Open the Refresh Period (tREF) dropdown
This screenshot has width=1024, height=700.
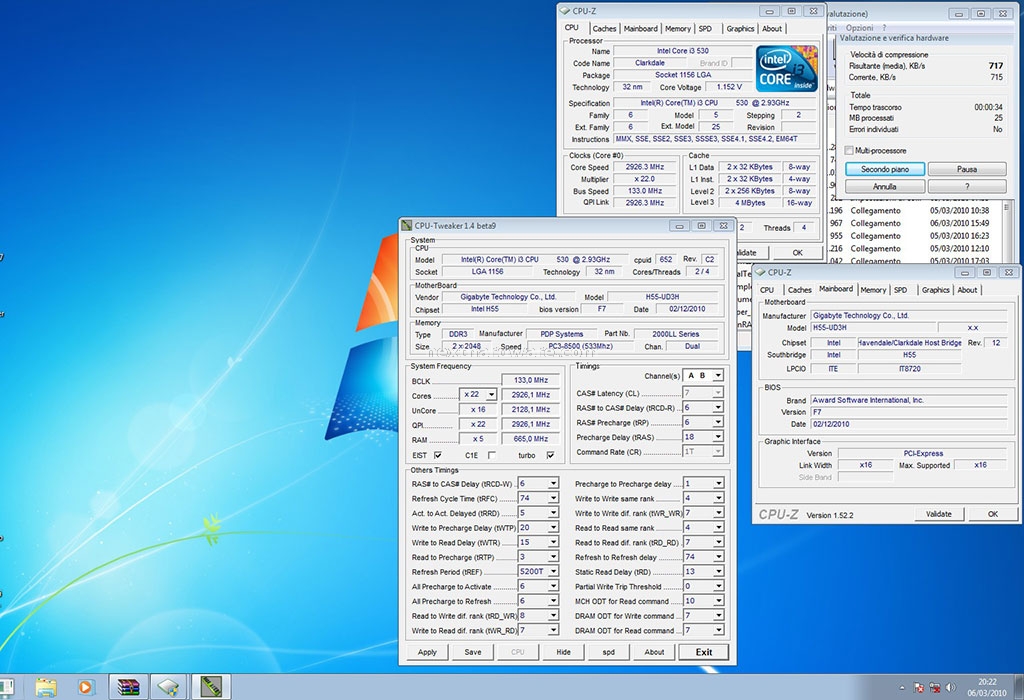click(x=553, y=571)
